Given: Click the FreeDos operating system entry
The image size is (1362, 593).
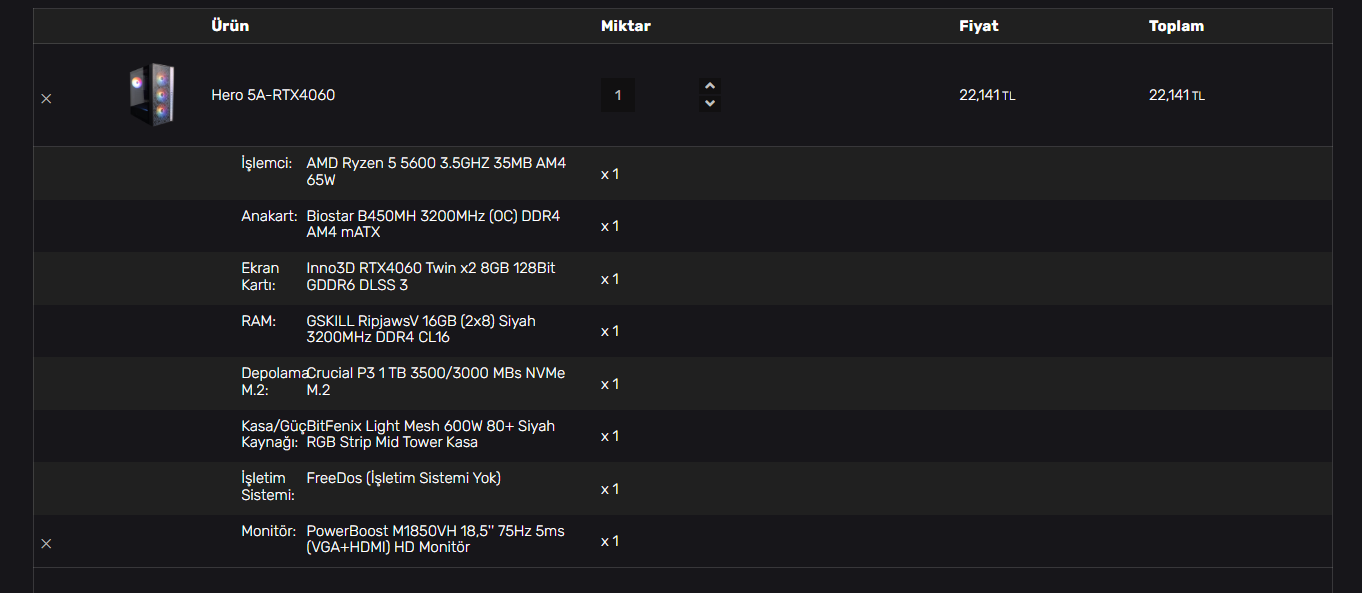Looking at the screenshot, I should 403,478.
